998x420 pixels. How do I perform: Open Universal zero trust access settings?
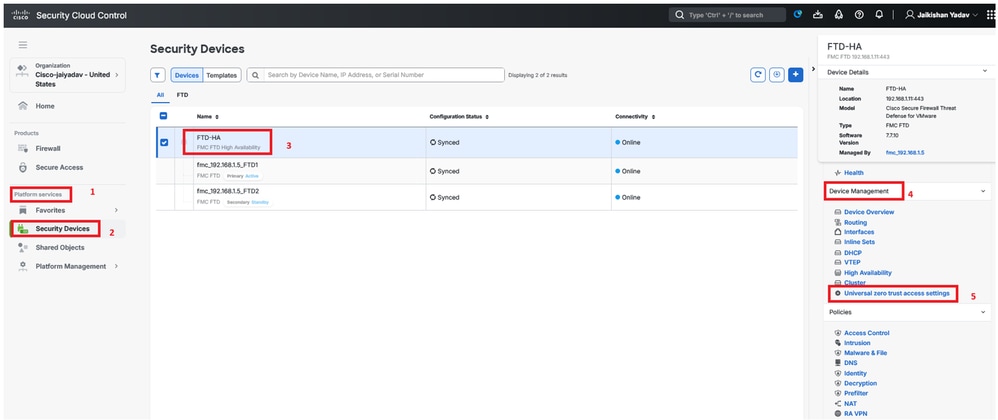tap(896, 293)
